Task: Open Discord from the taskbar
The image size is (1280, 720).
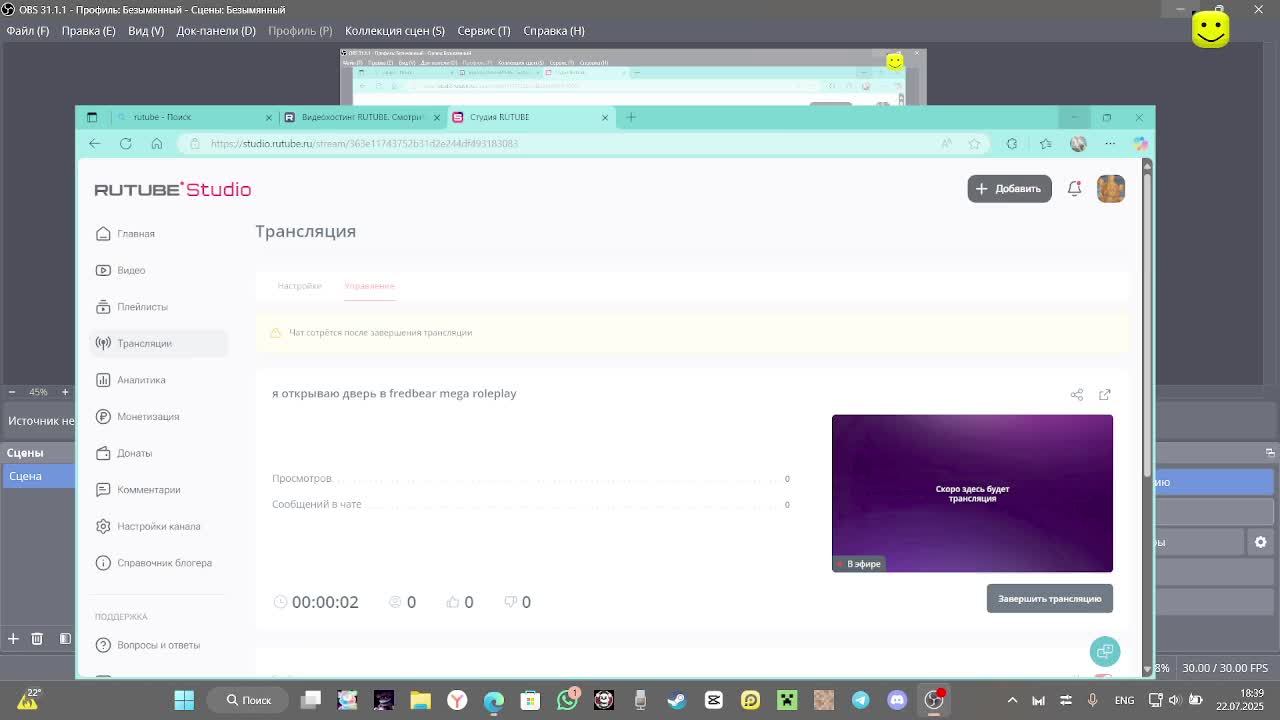Action: click(897, 700)
